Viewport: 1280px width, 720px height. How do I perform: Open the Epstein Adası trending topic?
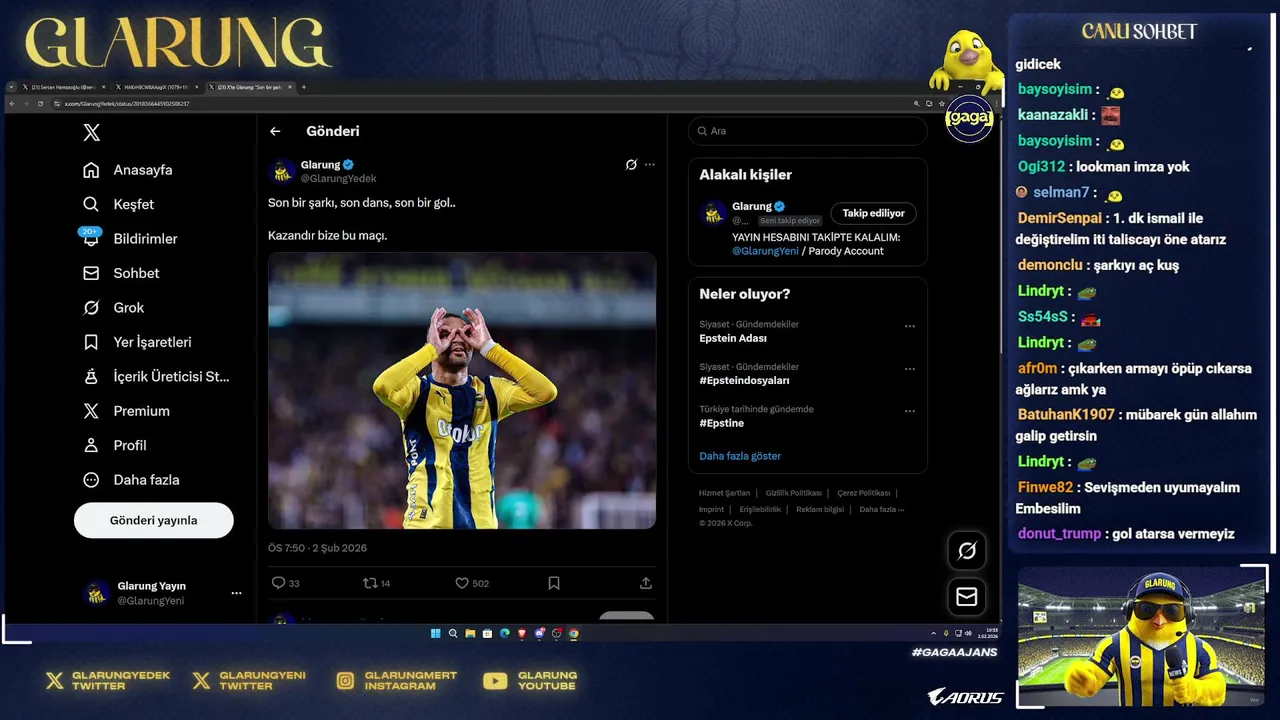[733, 339]
